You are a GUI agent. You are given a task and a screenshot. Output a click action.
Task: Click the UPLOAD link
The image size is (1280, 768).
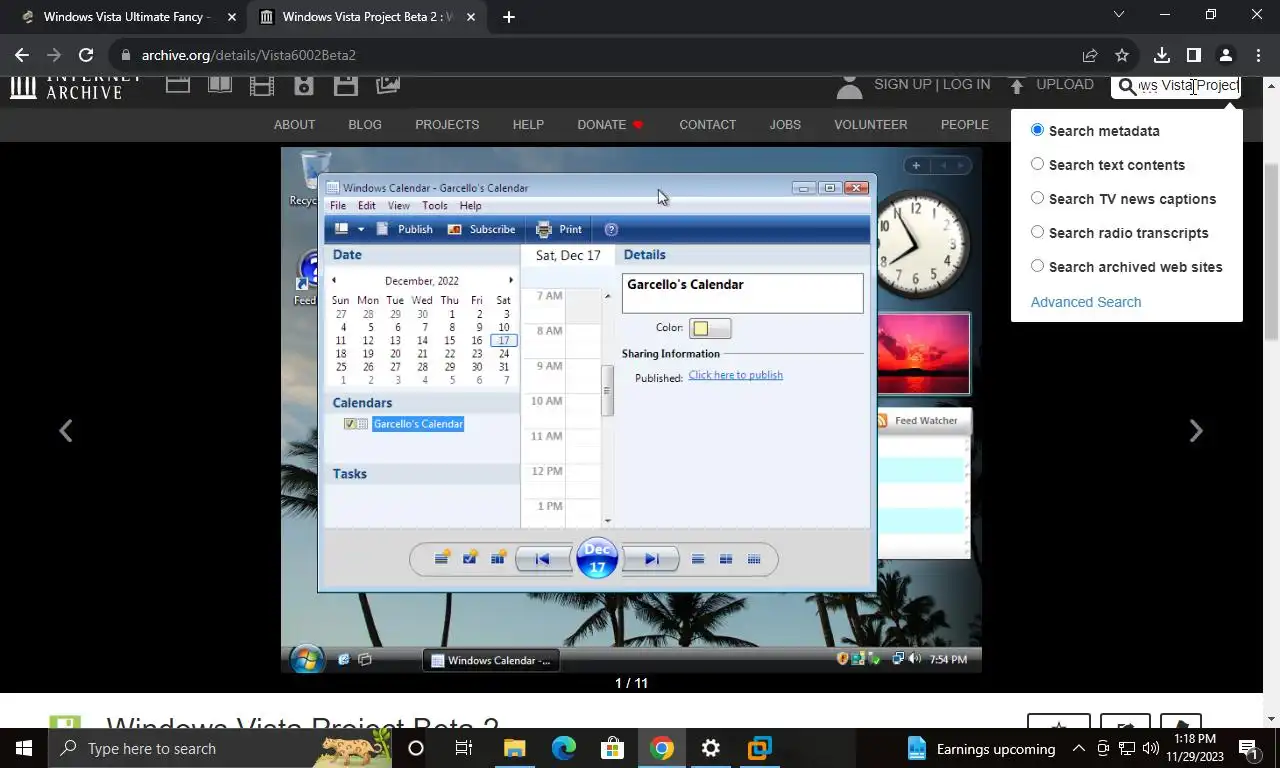(x=1065, y=84)
